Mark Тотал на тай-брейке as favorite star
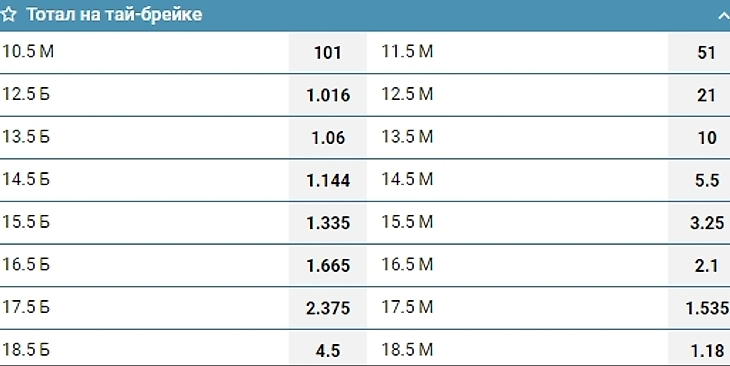This screenshot has width=730, height=366. (8, 14)
